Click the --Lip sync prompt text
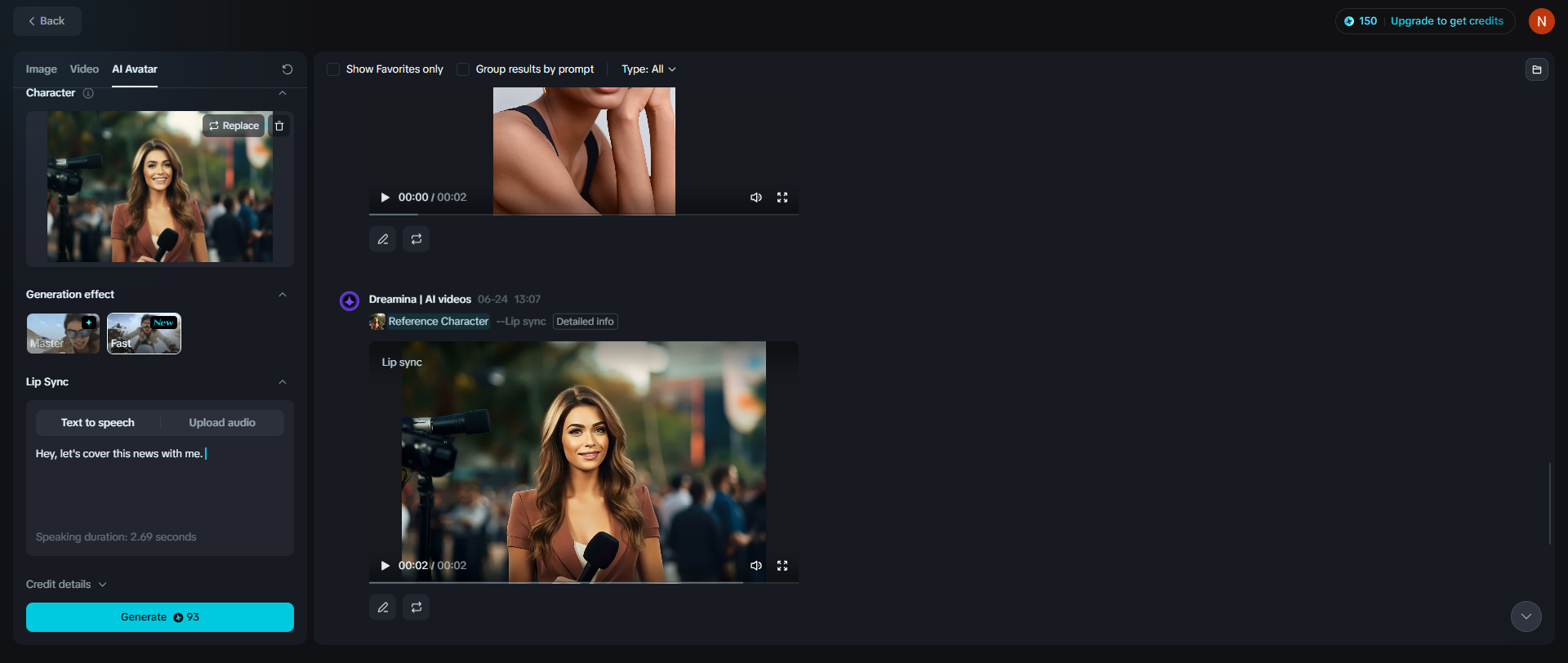 pos(521,322)
